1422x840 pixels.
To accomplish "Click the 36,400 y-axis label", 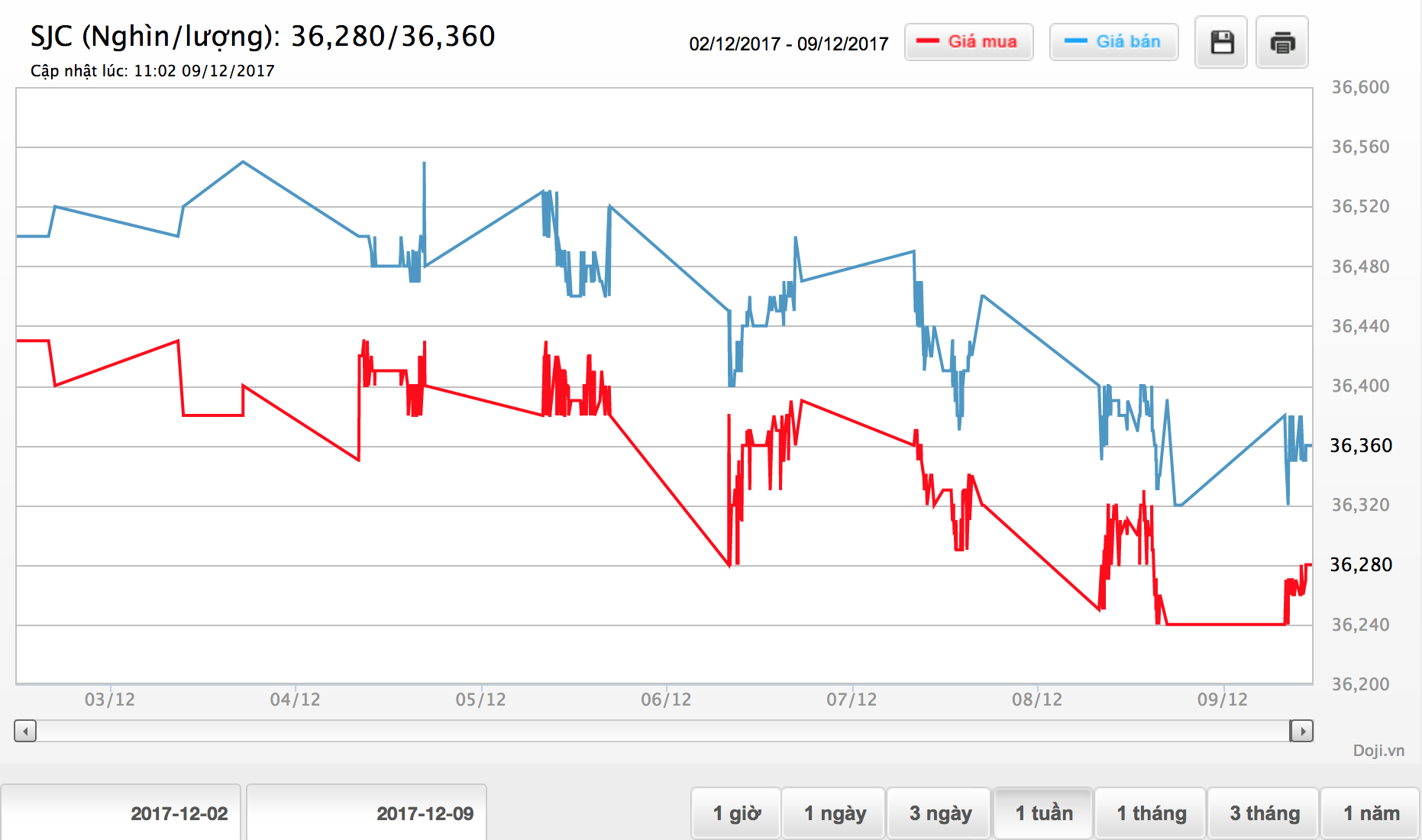I will 1361,386.
